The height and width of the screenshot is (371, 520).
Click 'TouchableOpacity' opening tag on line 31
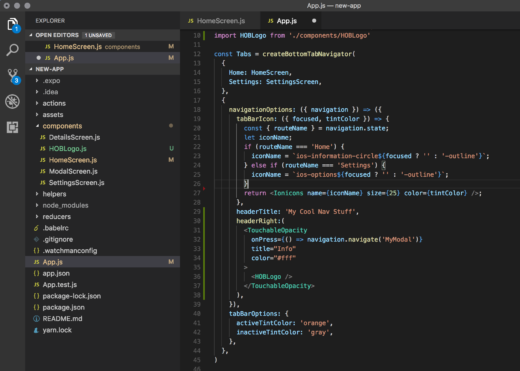277,230
